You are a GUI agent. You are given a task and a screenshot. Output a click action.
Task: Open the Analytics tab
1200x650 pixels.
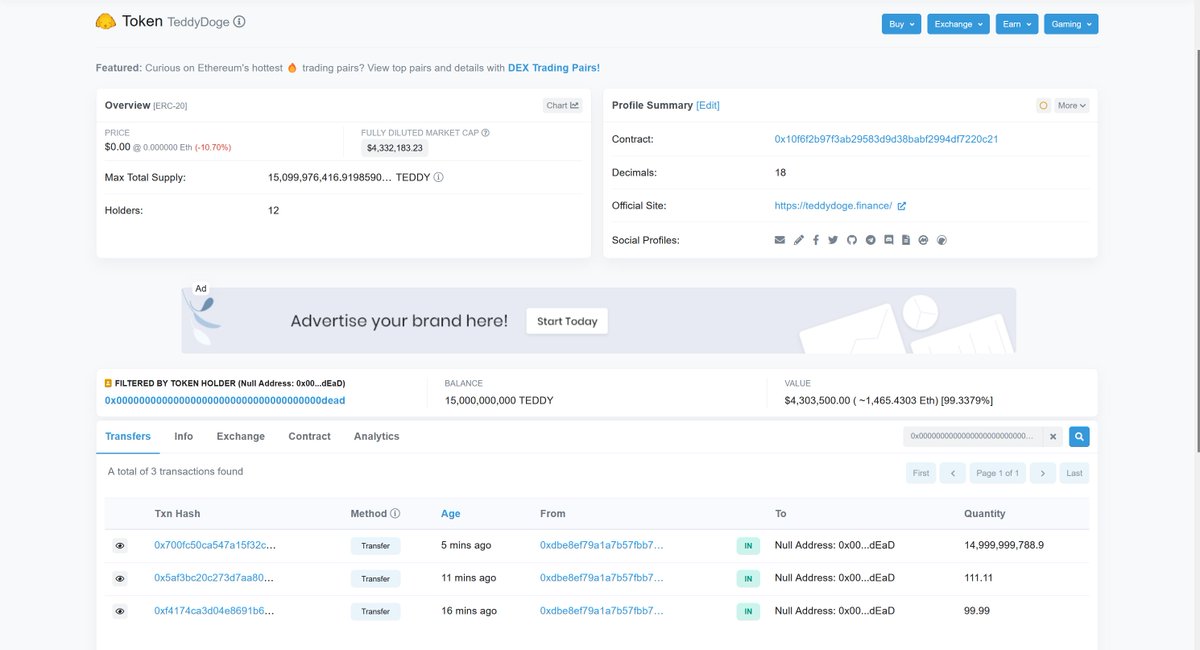tap(377, 437)
